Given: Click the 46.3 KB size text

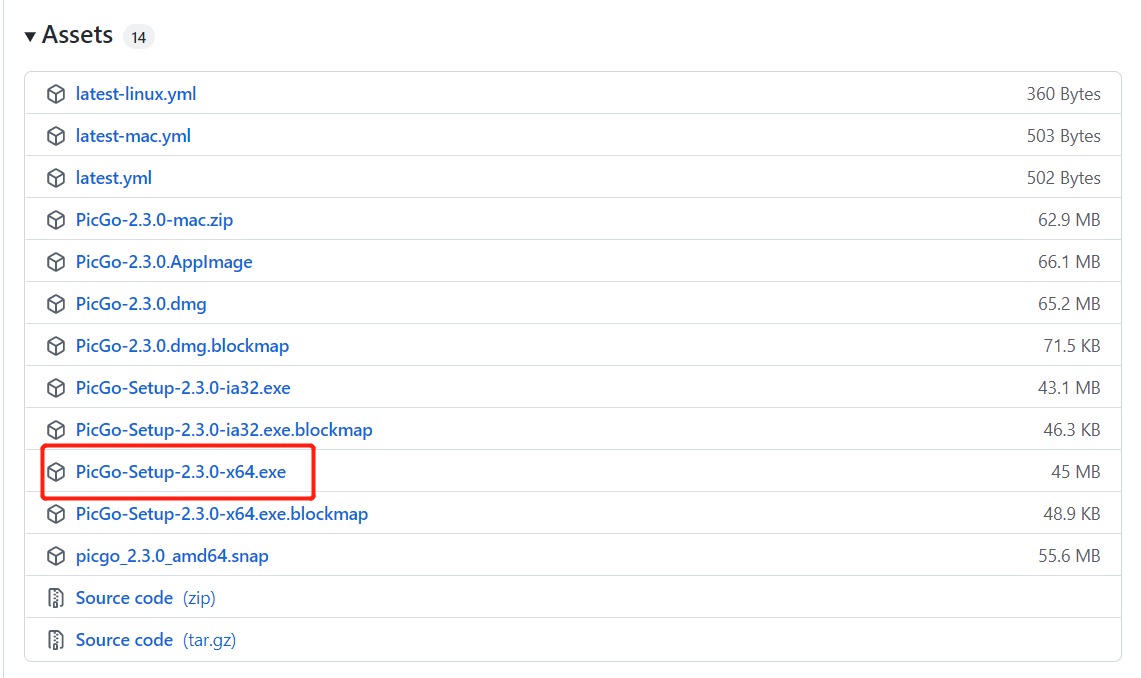Looking at the screenshot, I should point(1072,430).
